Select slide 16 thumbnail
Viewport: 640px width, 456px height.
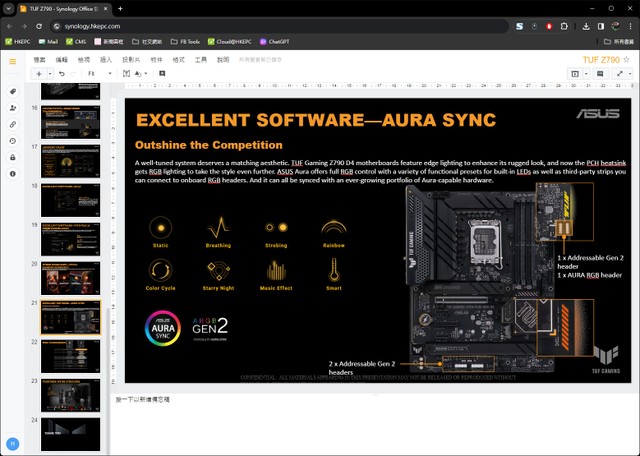coord(70,122)
